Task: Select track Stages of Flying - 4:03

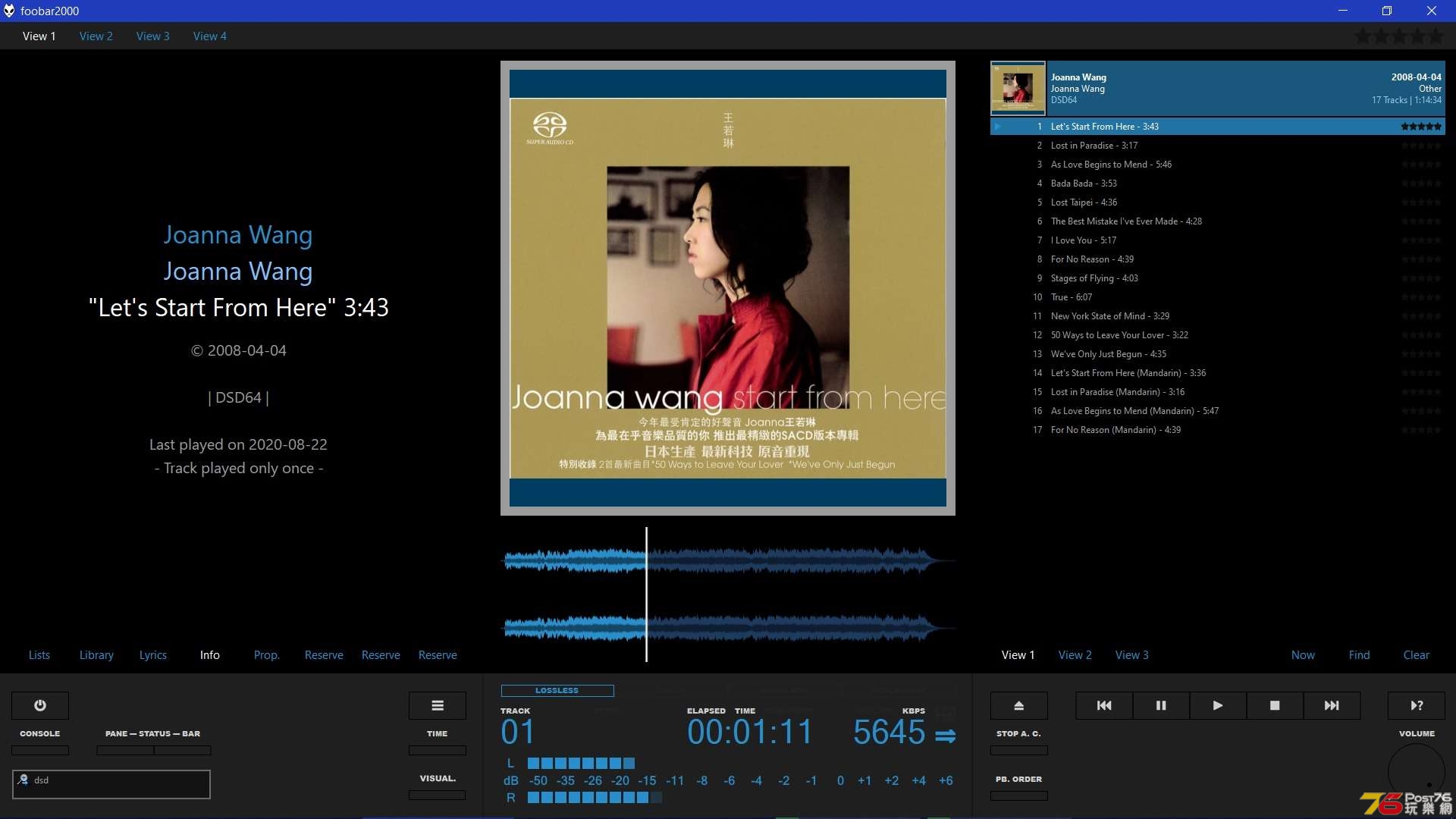Action: (1218, 278)
